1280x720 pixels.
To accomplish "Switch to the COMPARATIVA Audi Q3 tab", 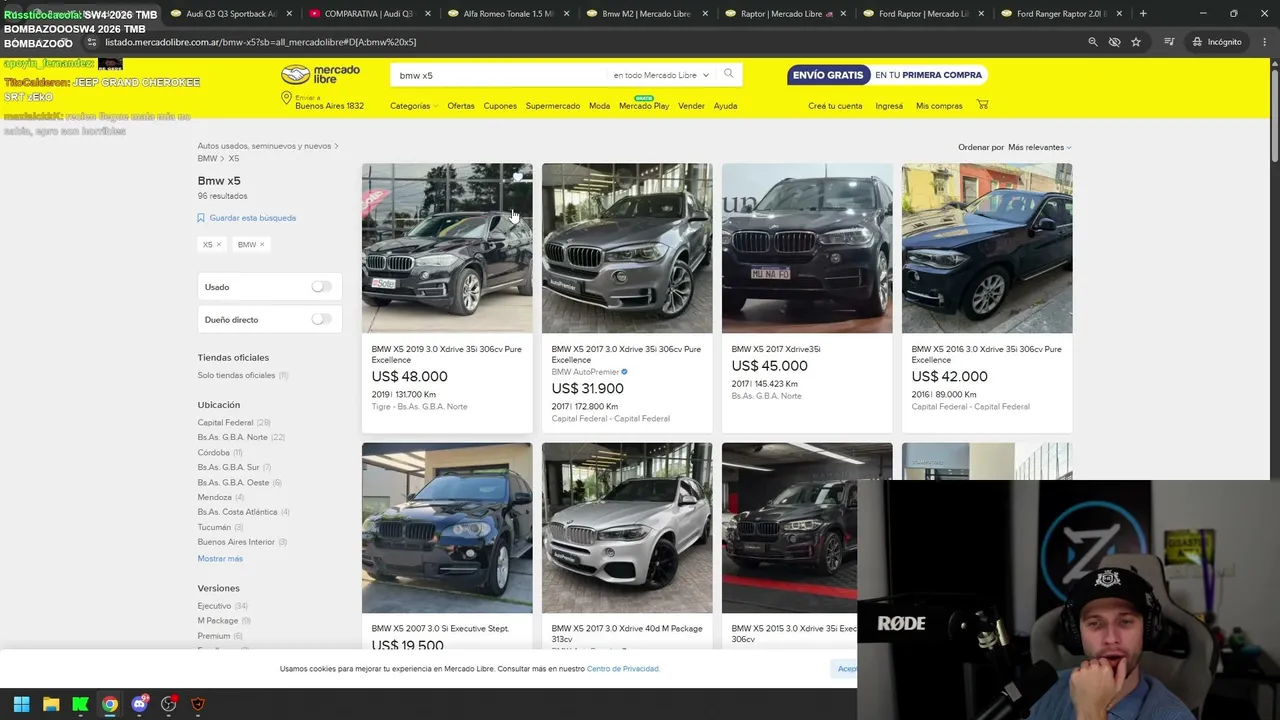I will (367, 14).
